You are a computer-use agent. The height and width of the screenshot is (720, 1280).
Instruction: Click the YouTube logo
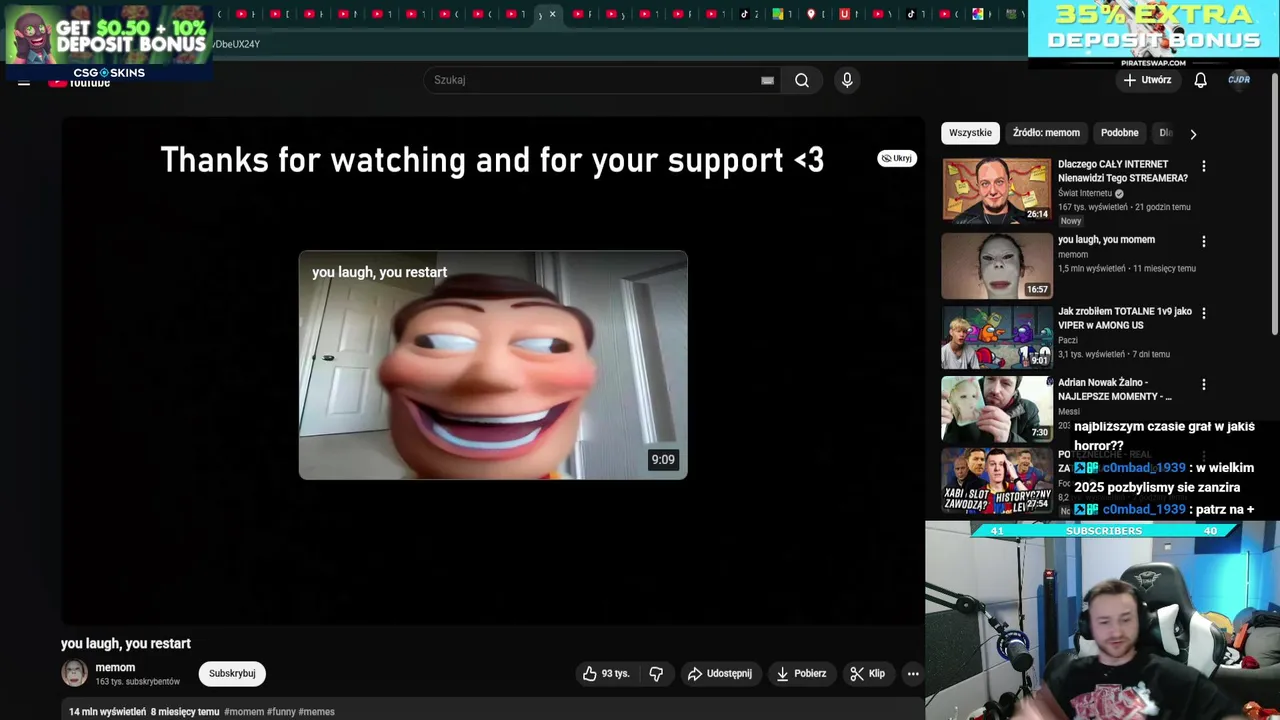[x=80, y=83]
